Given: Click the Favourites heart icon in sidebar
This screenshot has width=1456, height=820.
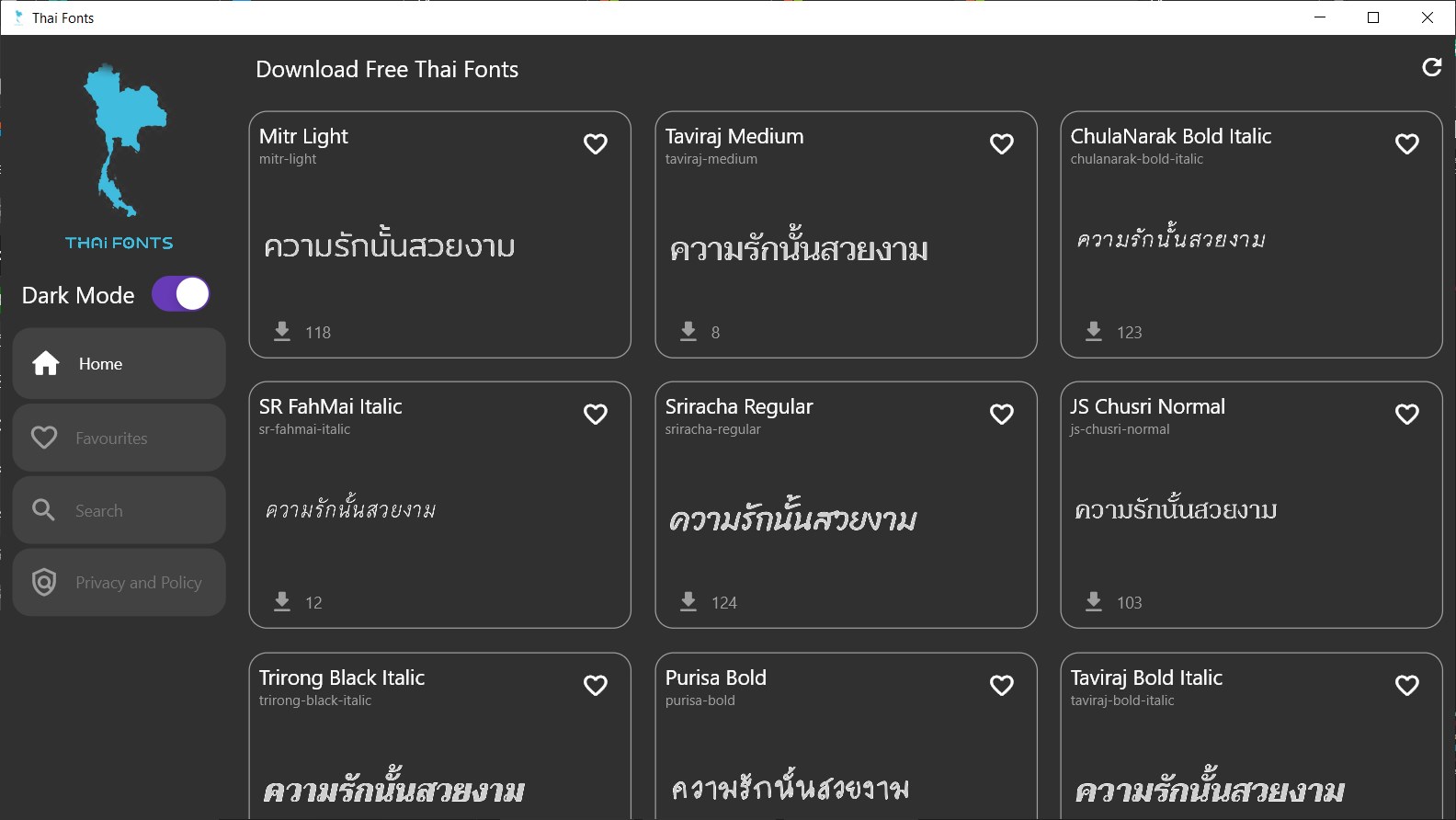Looking at the screenshot, I should click(44, 438).
